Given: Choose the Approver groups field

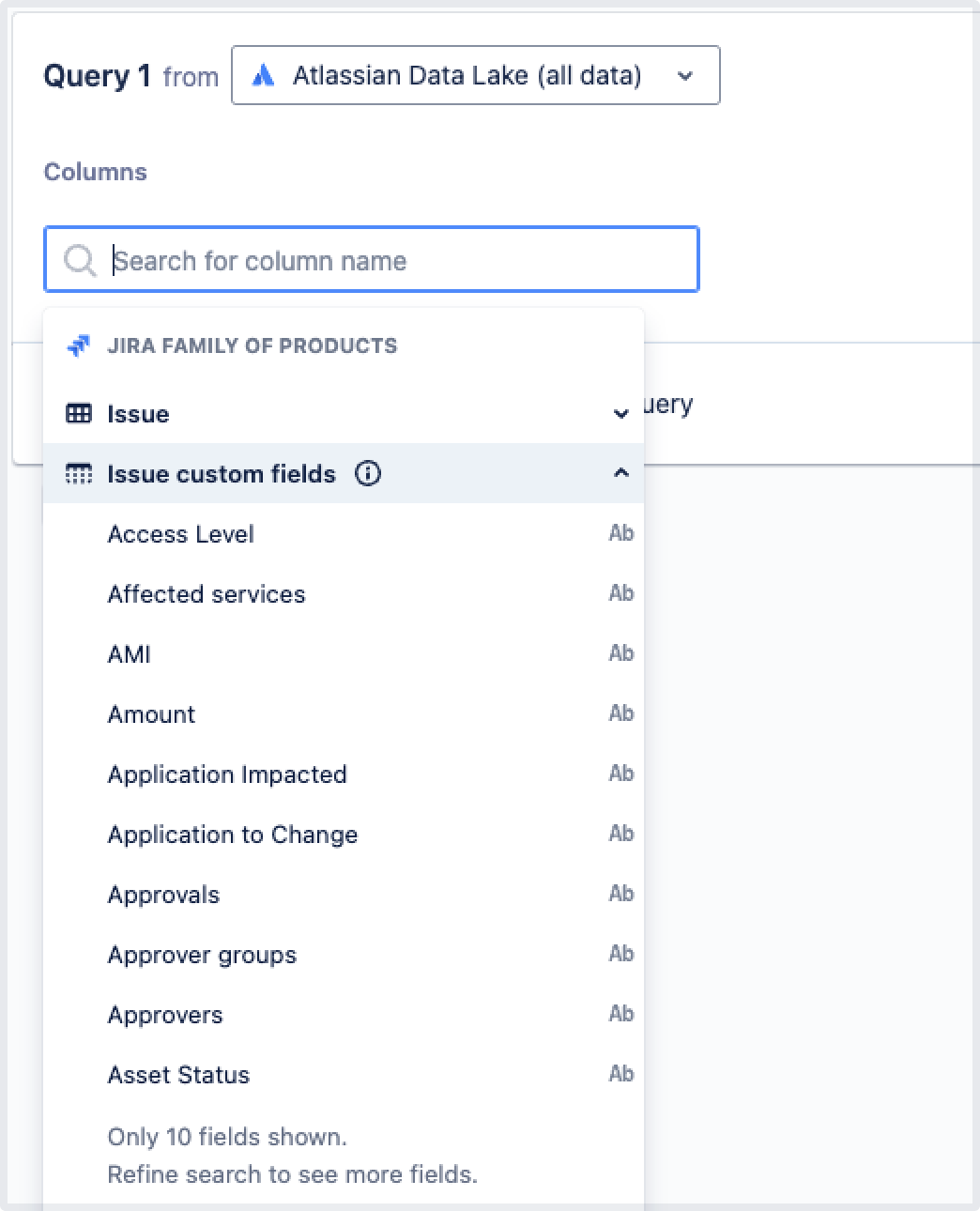Looking at the screenshot, I should pyautogui.click(x=202, y=955).
